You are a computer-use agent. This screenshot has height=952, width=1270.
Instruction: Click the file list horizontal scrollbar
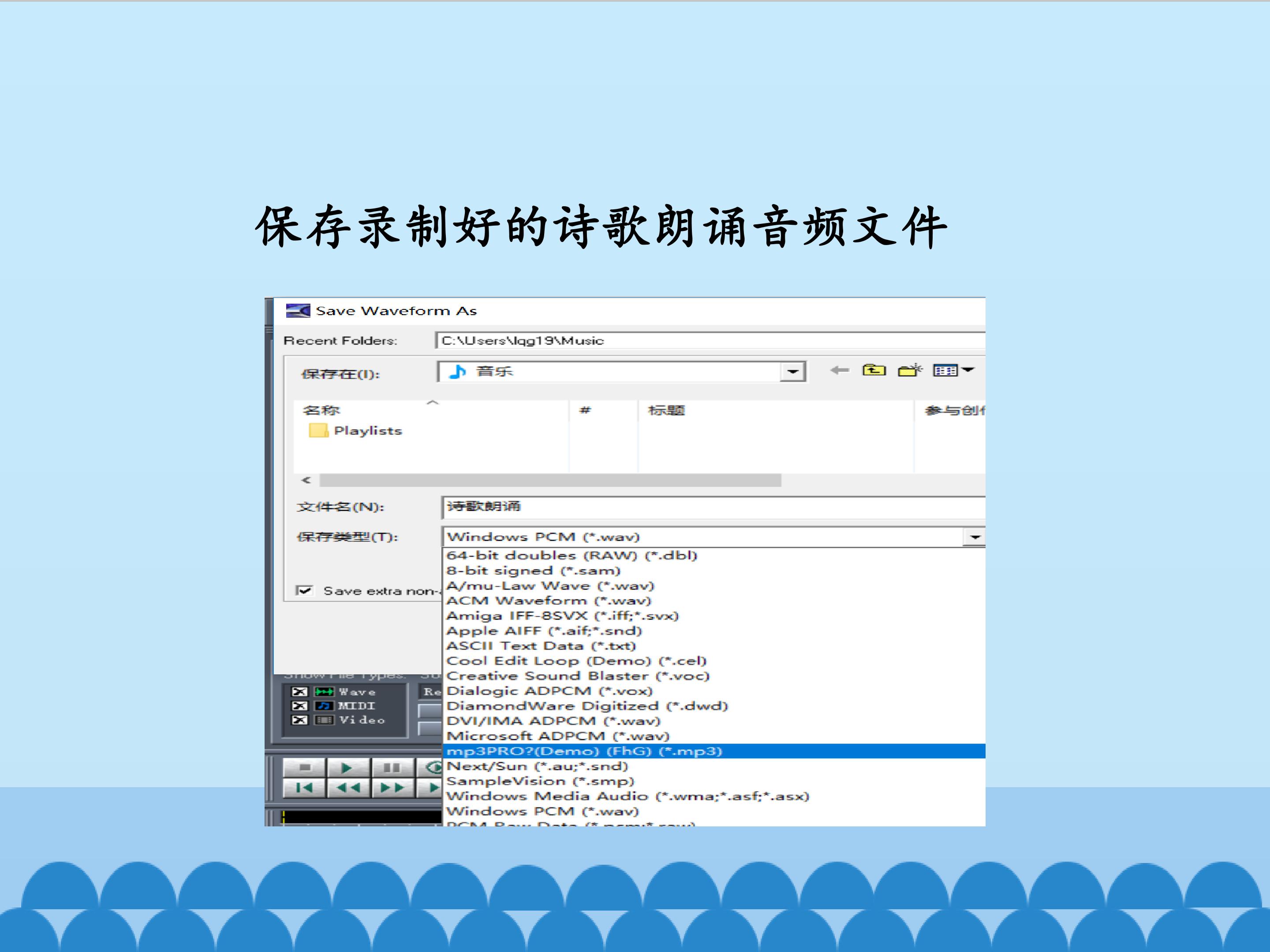pyautogui.click(x=550, y=480)
